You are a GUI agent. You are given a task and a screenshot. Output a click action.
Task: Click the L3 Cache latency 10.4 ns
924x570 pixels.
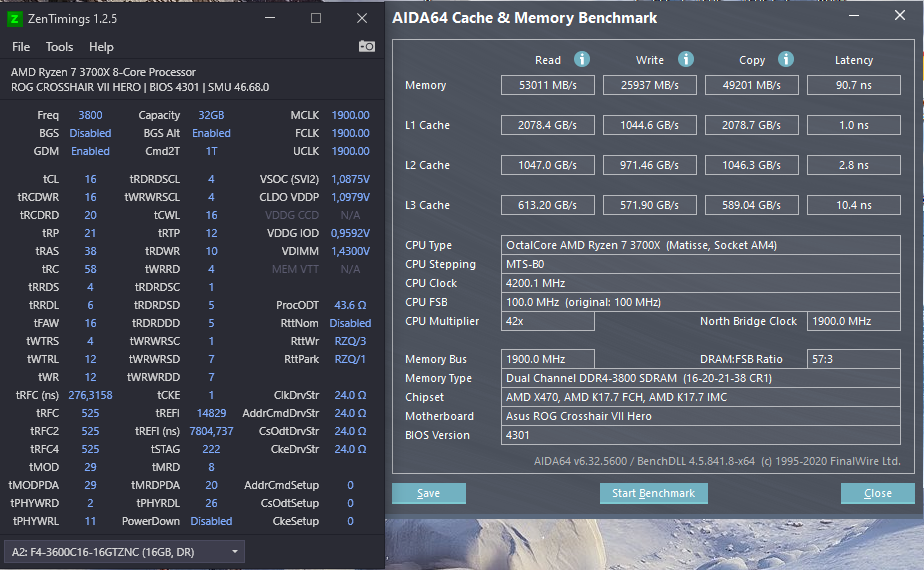tap(853, 205)
